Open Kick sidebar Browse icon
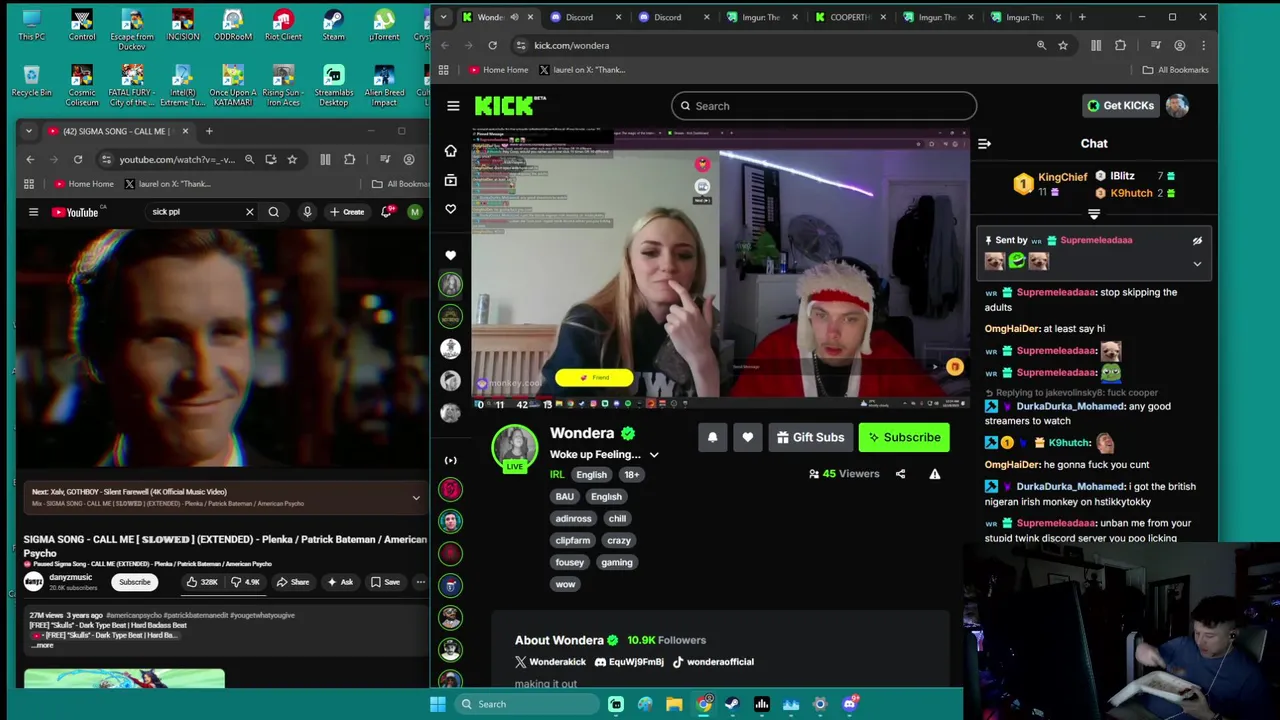The width and height of the screenshot is (1280, 720). coord(450,180)
